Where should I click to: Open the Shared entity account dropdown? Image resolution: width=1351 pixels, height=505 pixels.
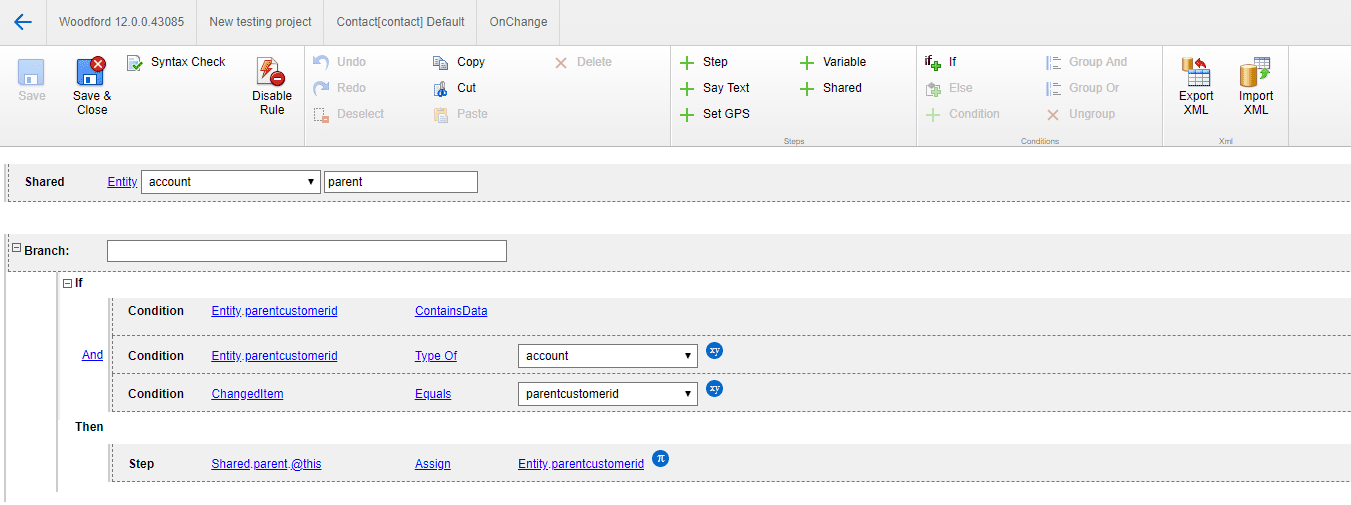click(230, 182)
